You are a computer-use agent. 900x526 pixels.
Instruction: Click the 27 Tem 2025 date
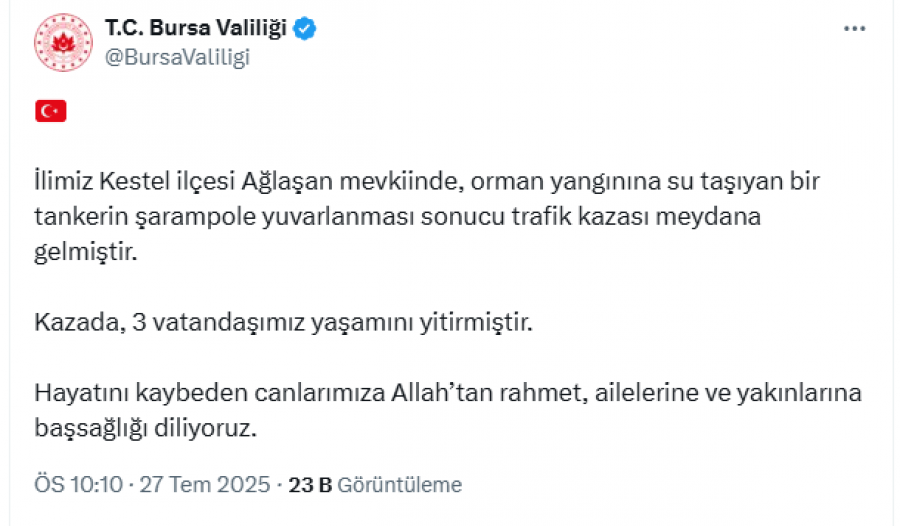[205, 485]
